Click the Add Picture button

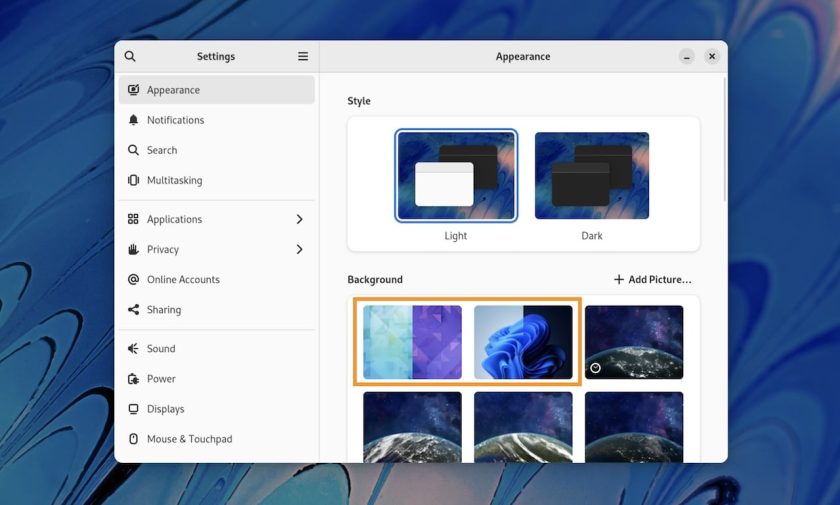pyautogui.click(x=652, y=280)
